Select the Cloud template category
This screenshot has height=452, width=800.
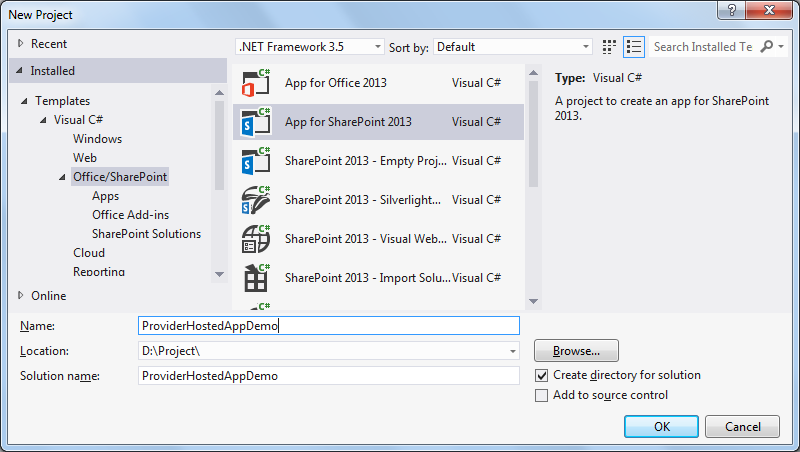tap(89, 253)
